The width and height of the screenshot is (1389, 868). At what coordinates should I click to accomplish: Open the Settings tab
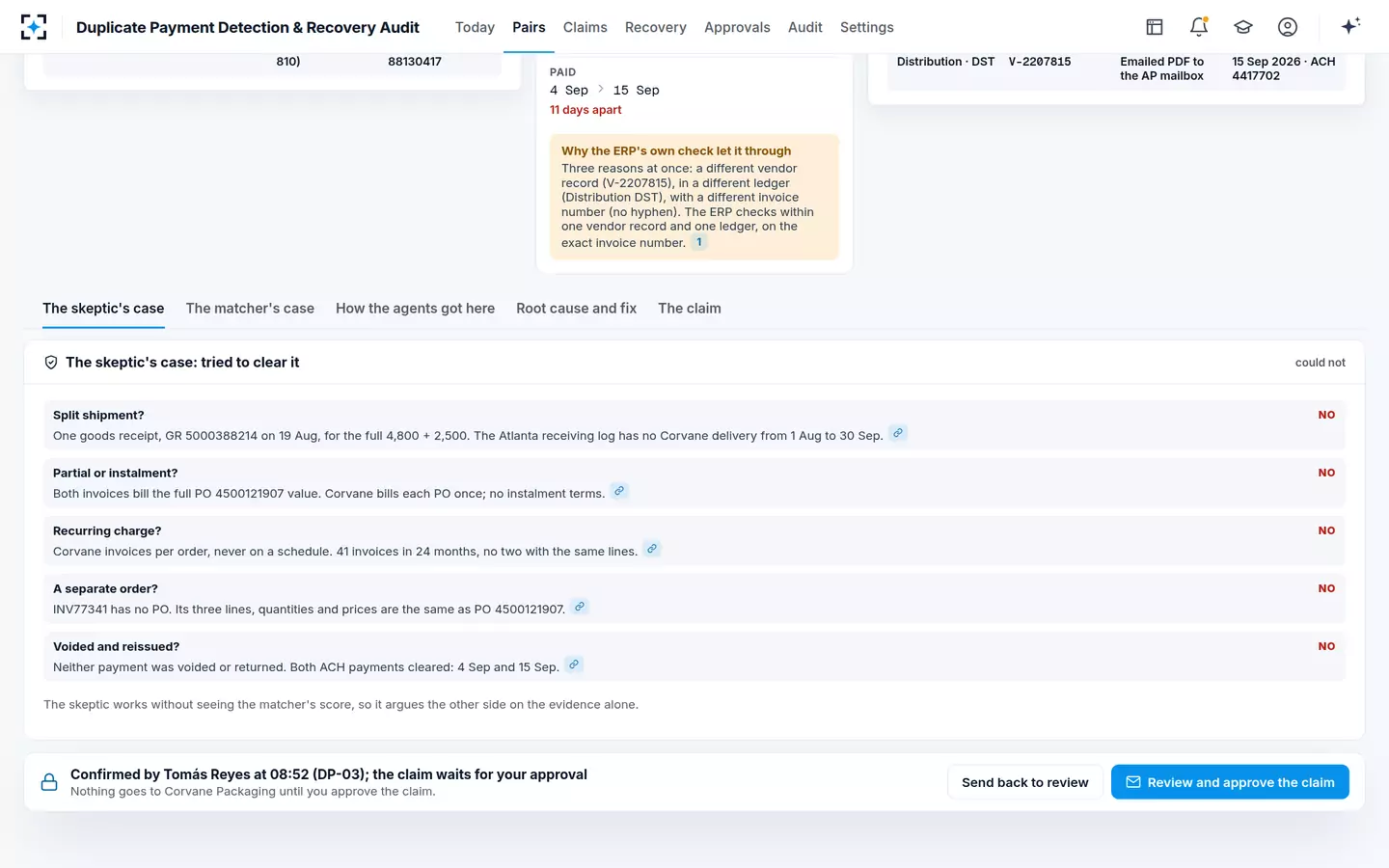click(x=867, y=27)
